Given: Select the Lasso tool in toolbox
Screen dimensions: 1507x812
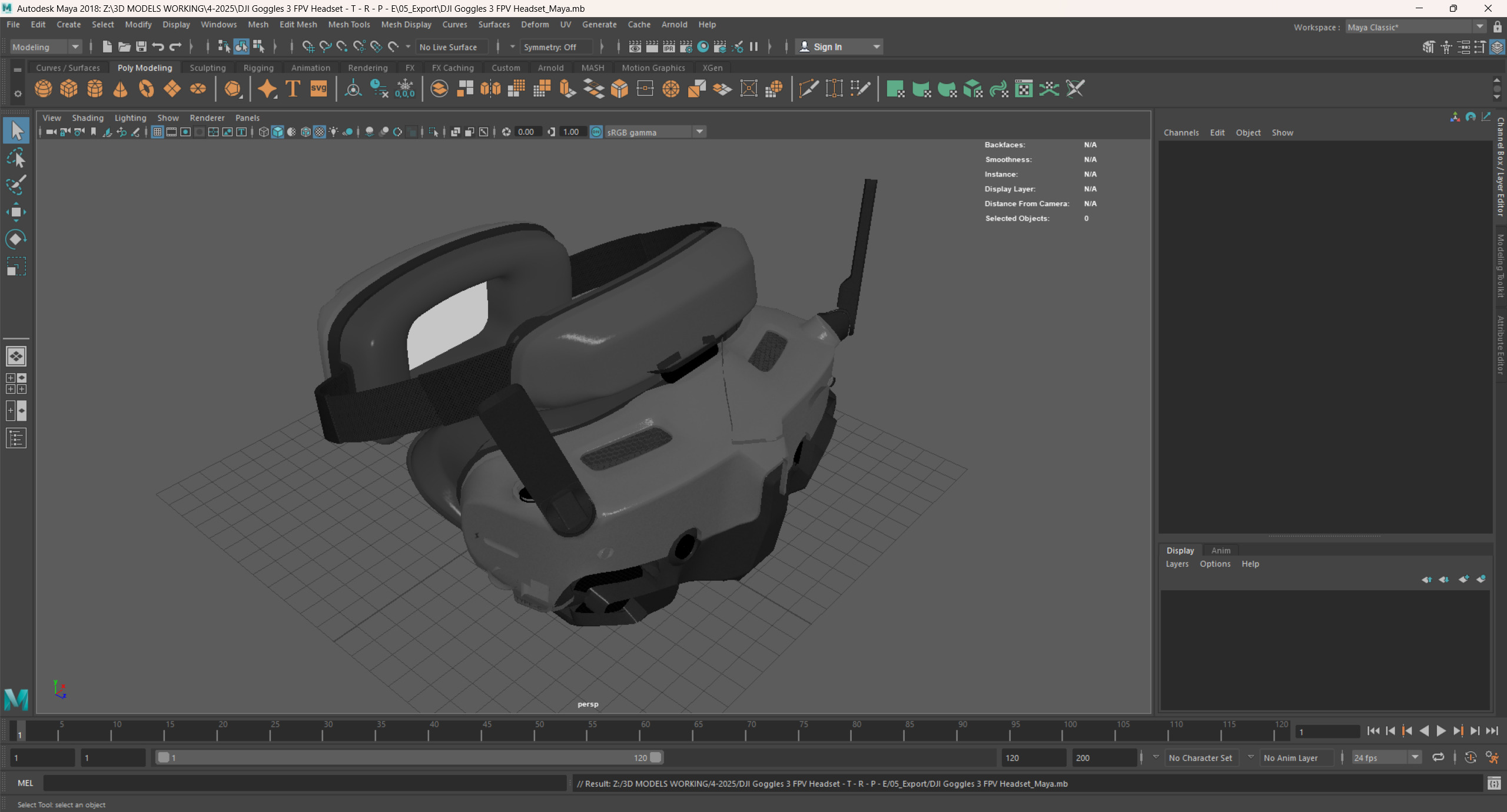Looking at the screenshot, I should click(16, 158).
